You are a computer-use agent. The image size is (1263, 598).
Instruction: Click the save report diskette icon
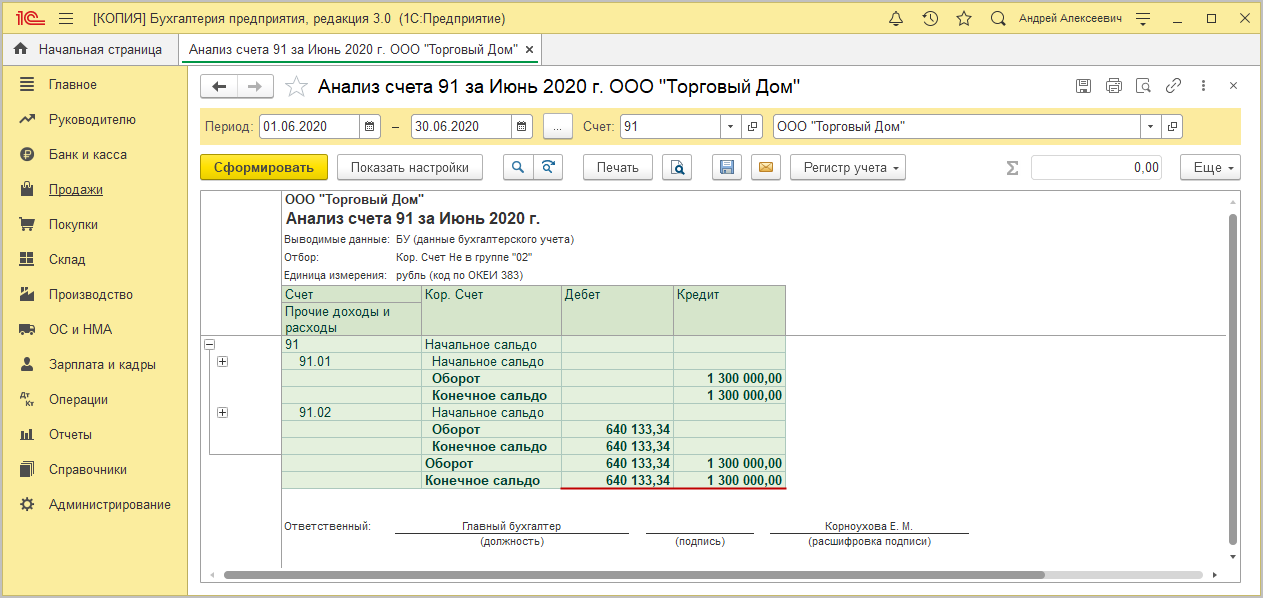click(726, 168)
